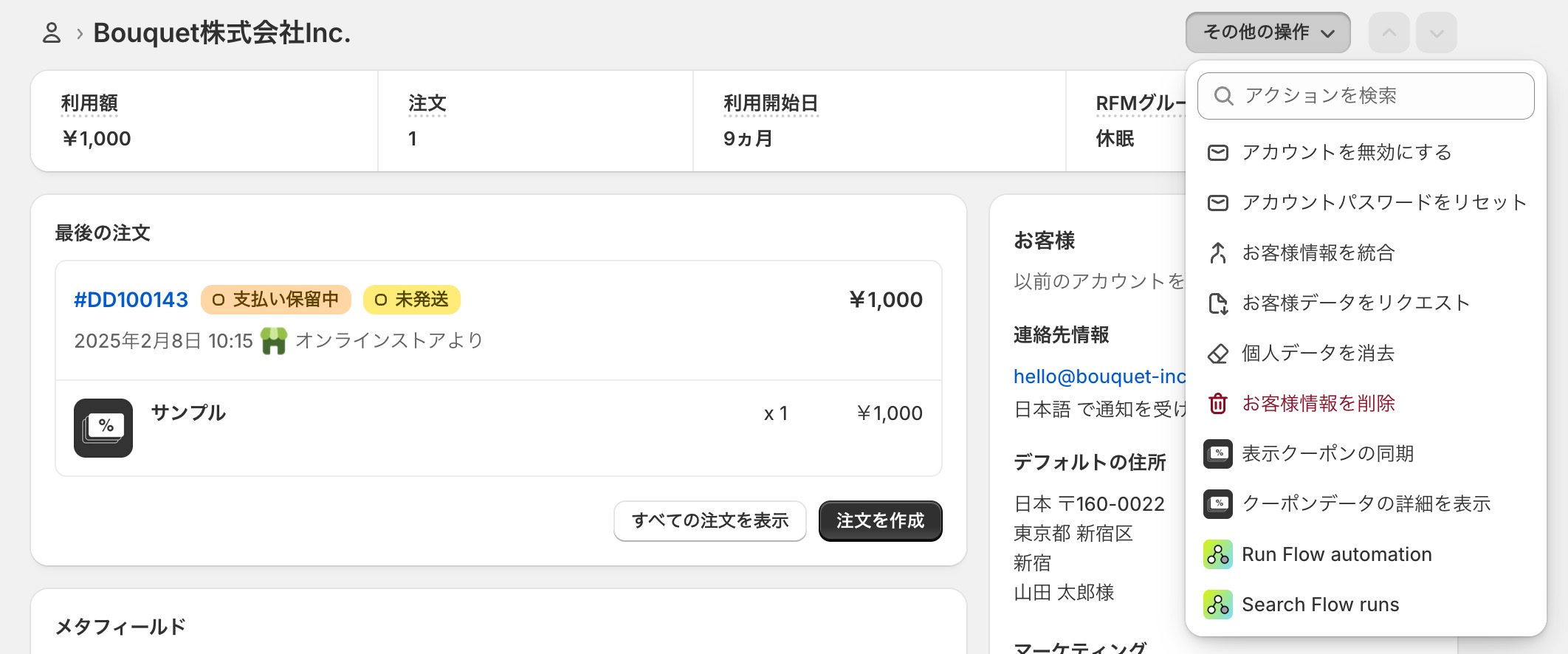The image size is (1568, 654).
Task: Click the coupon app icon beside 表示クーポンの同期
Action: (1217, 454)
